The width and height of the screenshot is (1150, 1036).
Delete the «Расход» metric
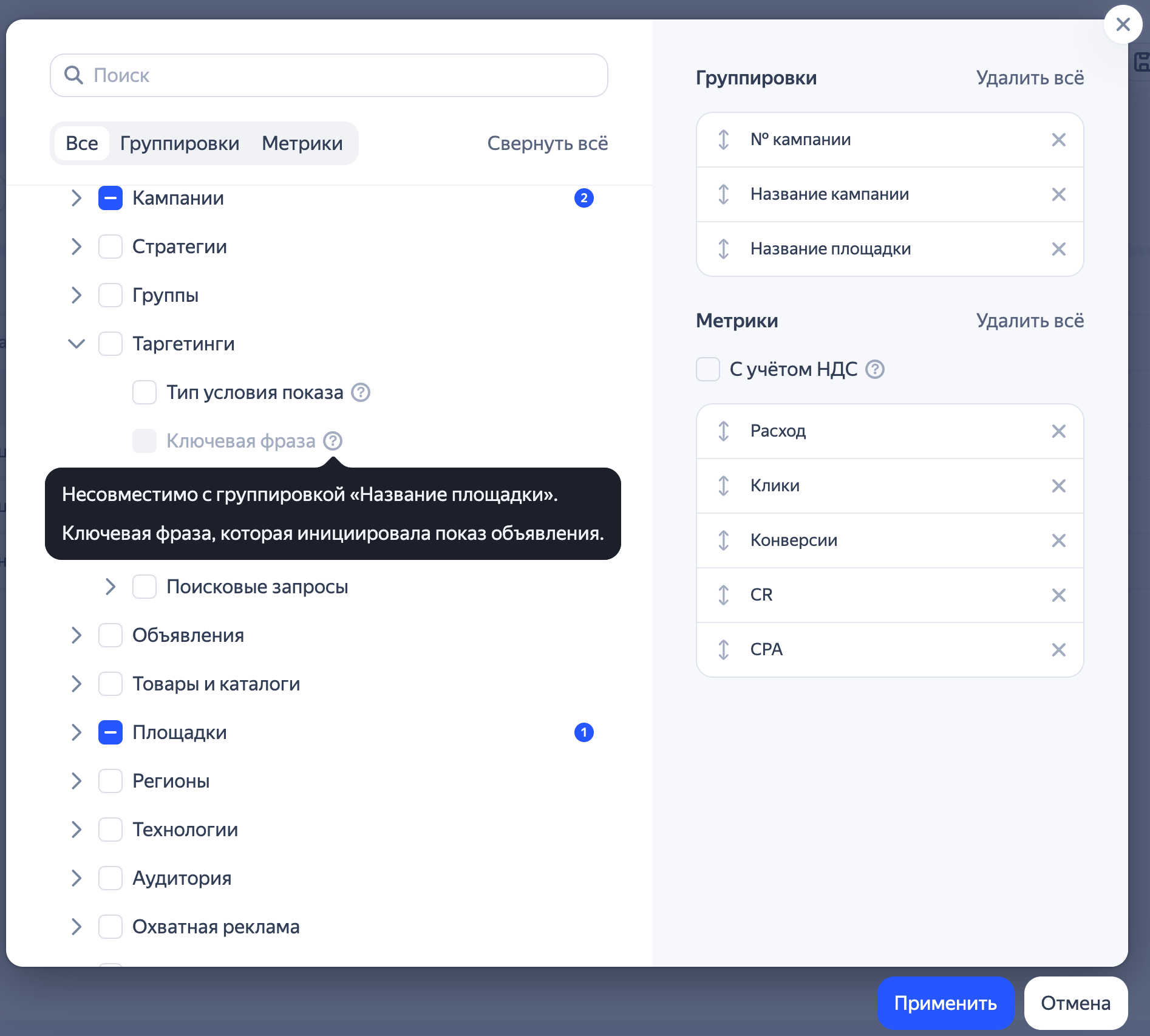click(1058, 431)
